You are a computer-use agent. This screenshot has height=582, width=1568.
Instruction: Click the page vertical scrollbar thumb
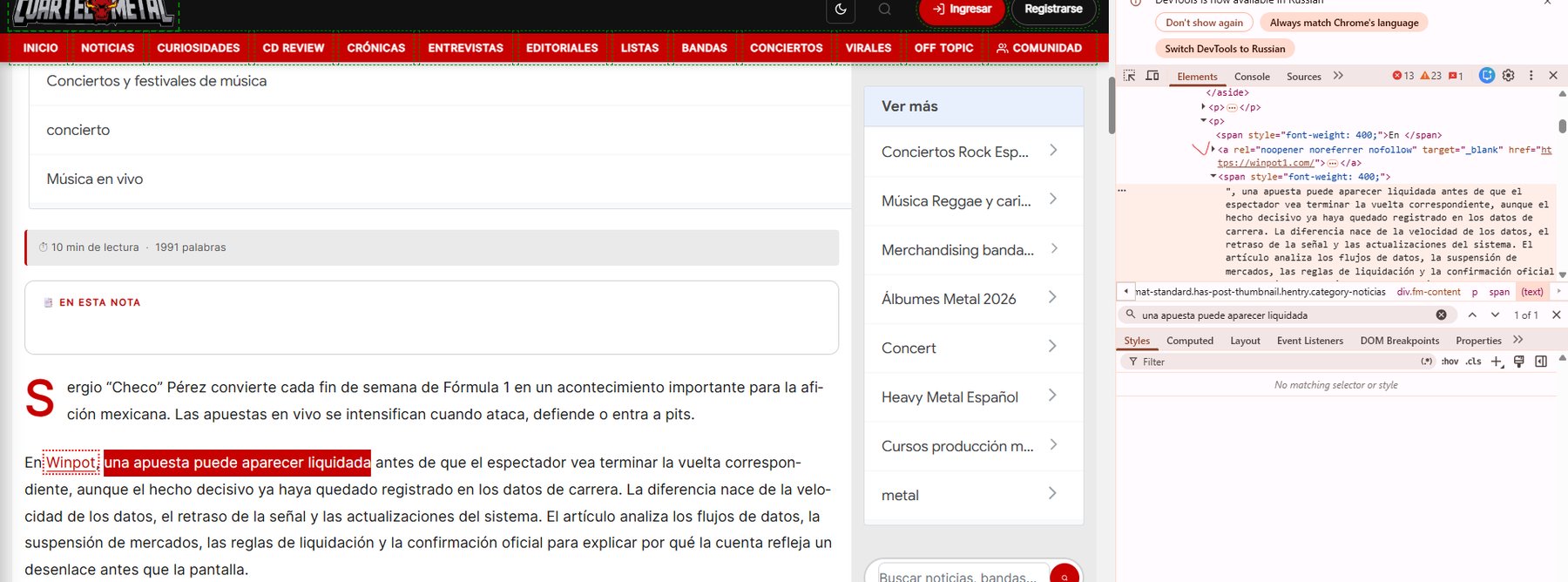[x=1112, y=105]
